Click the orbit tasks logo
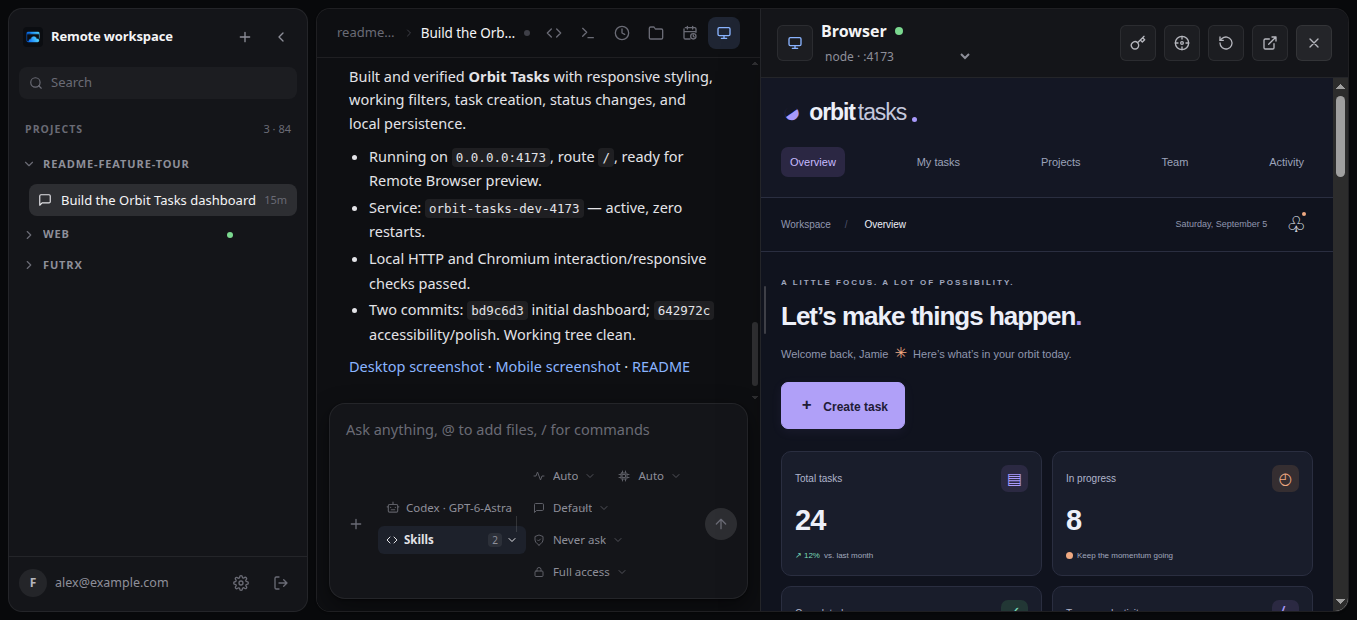This screenshot has height=620, width=1357. (850, 113)
